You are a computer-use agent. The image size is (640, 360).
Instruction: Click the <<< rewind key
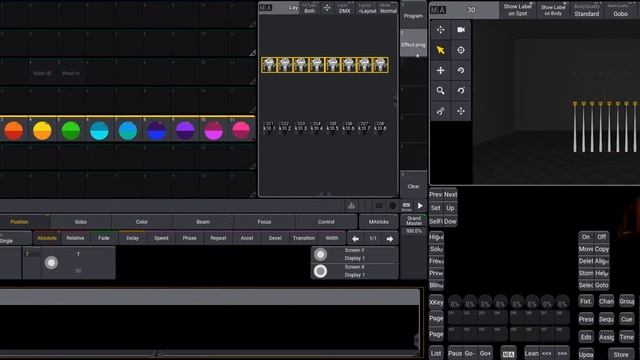[x=547, y=353]
